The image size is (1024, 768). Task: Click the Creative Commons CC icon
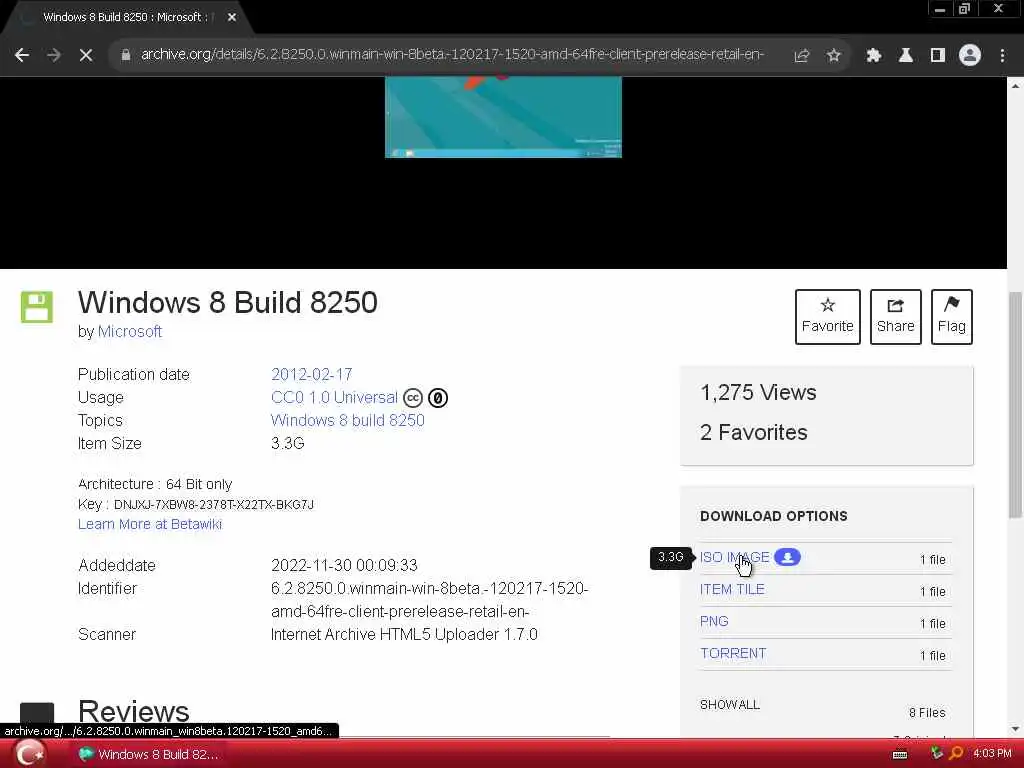tap(413, 398)
